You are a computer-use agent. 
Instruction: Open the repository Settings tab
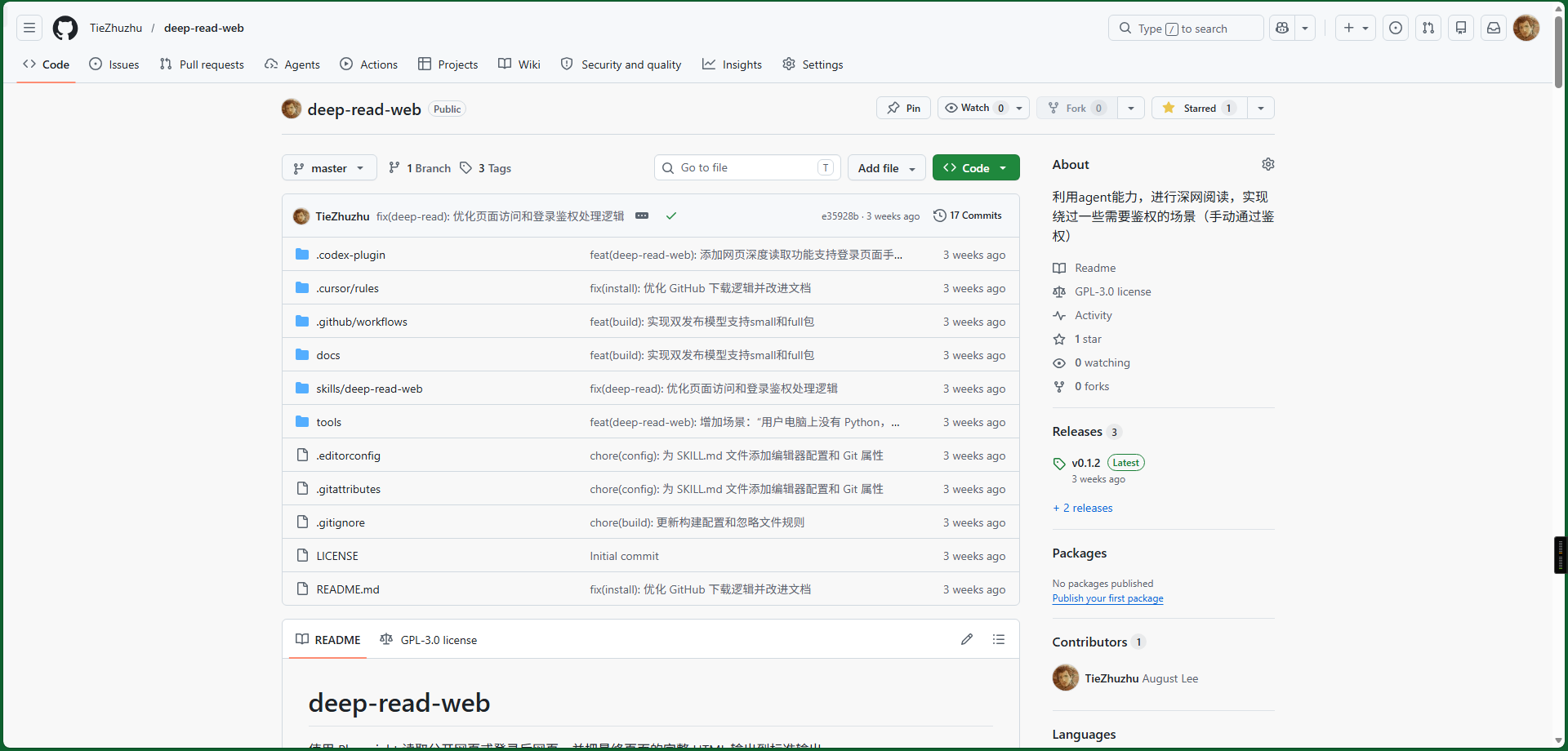tap(813, 64)
